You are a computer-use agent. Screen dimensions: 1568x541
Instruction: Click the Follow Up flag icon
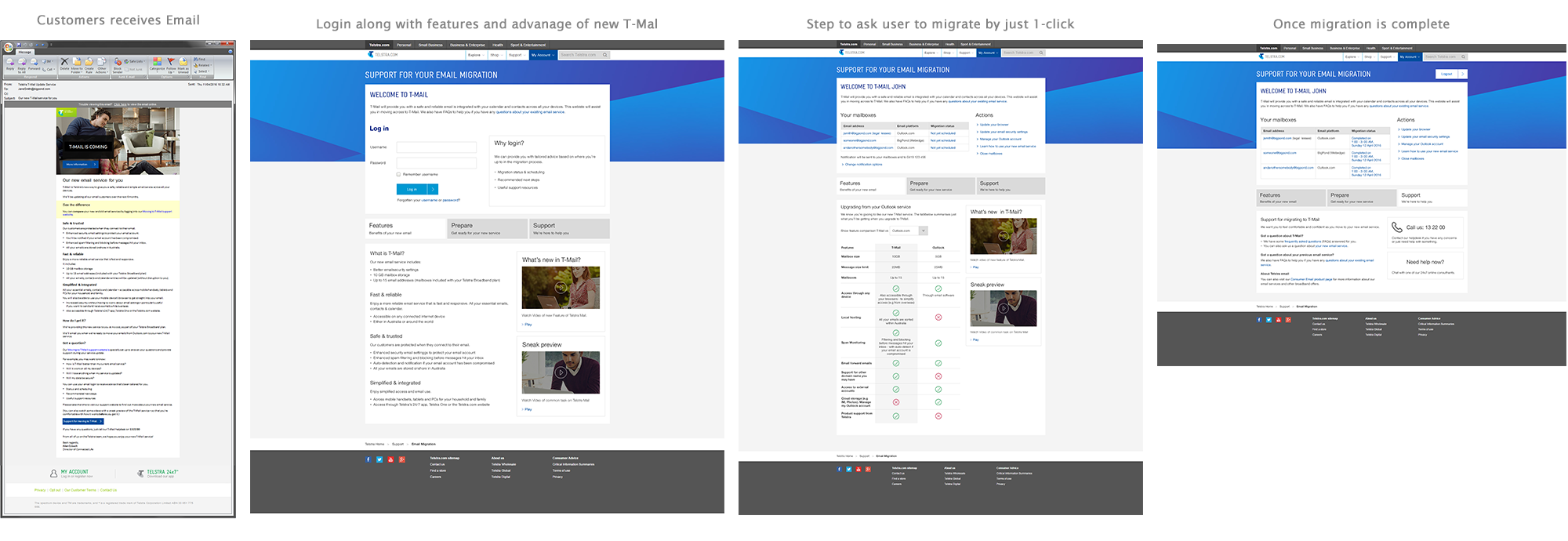(x=170, y=61)
